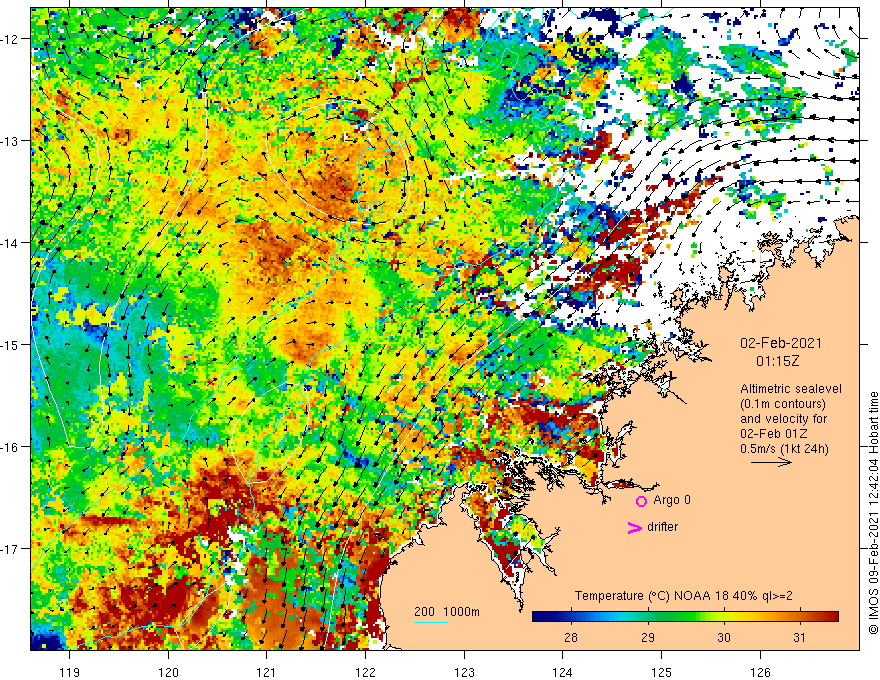Click the latitude axis label -12

click(x=10, y=39)
